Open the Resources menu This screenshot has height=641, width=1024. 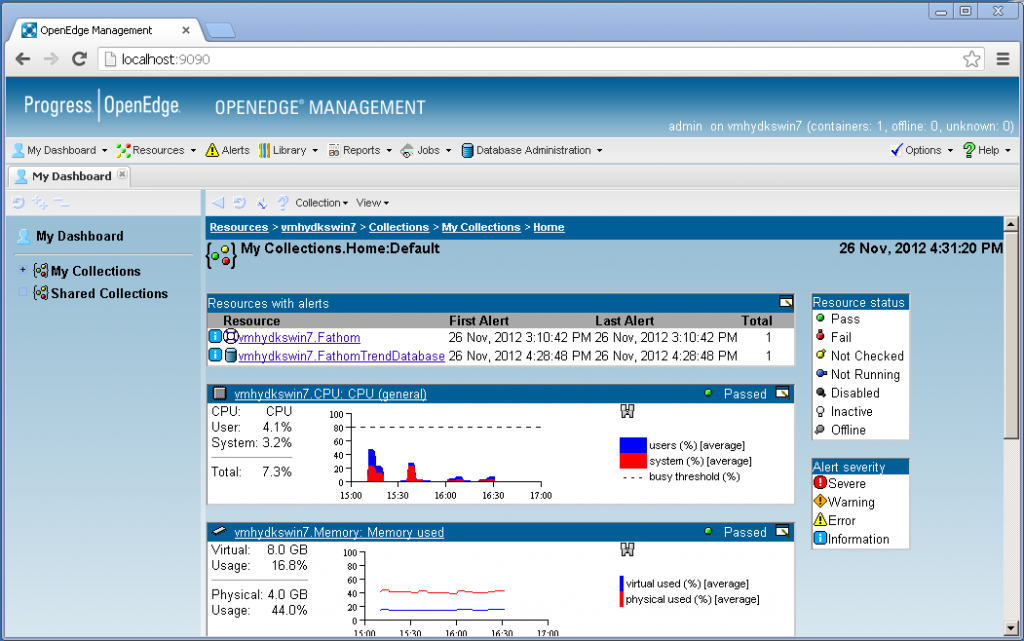point(156,150)
